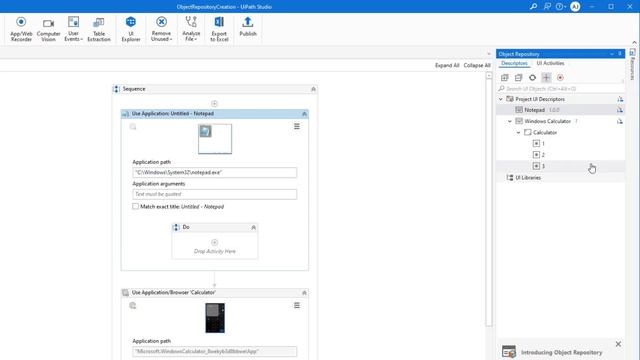Click indicate icon in Notepad activity

133,127
